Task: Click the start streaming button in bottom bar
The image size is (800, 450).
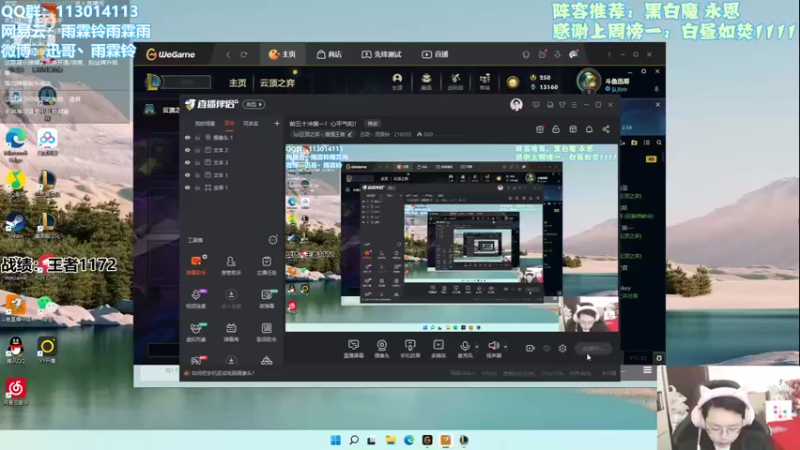Action: coord(593,348)
